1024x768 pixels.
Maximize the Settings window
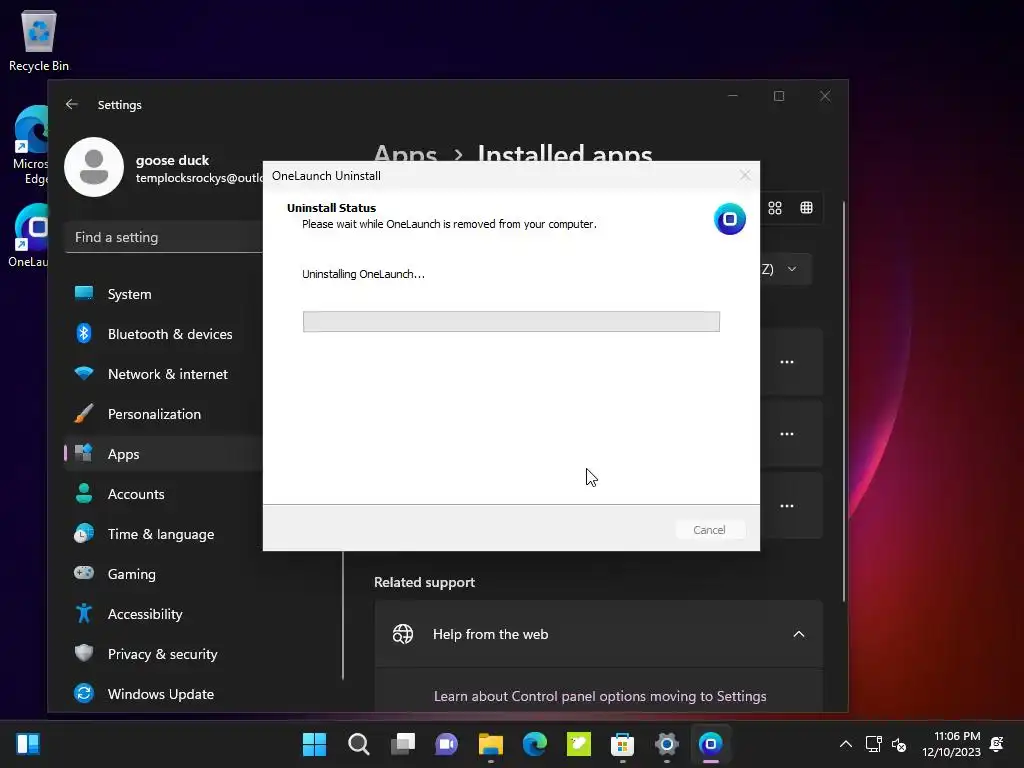779,96
